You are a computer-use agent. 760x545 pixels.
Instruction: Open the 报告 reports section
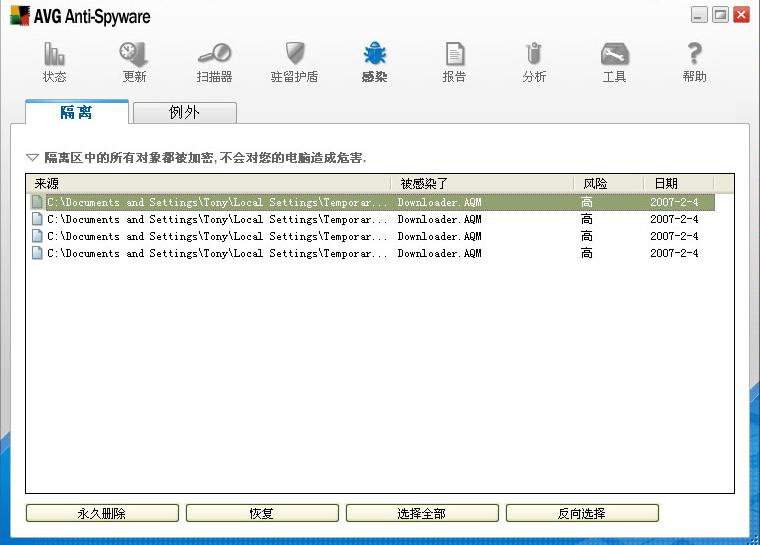[454, 62]
